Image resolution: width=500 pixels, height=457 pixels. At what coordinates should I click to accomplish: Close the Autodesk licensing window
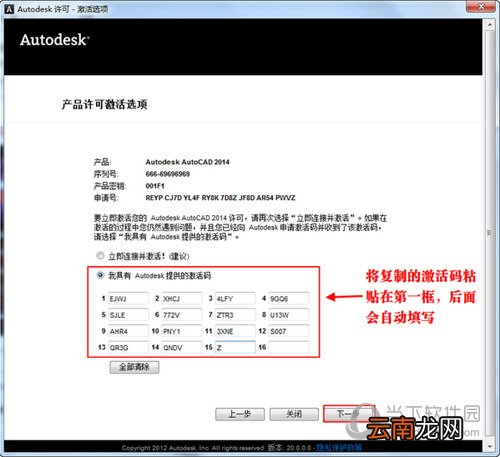coord(480,7)
